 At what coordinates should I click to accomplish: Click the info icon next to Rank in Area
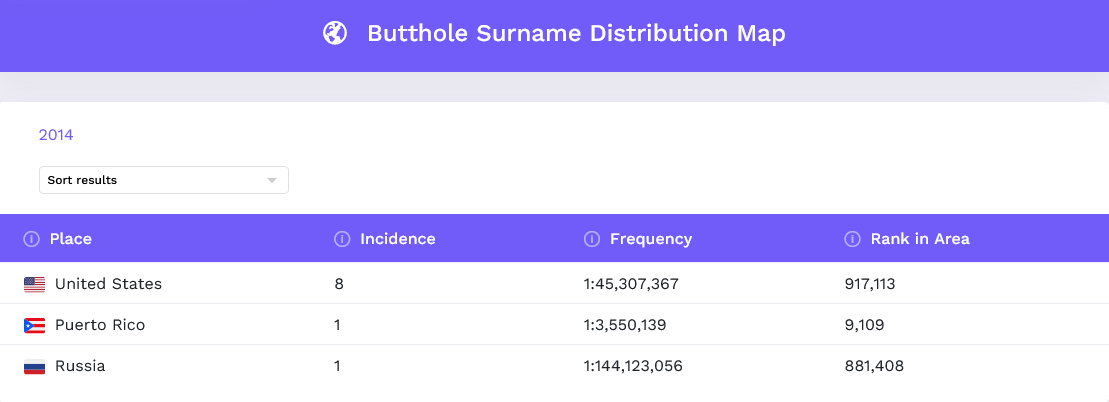[852, 239]
